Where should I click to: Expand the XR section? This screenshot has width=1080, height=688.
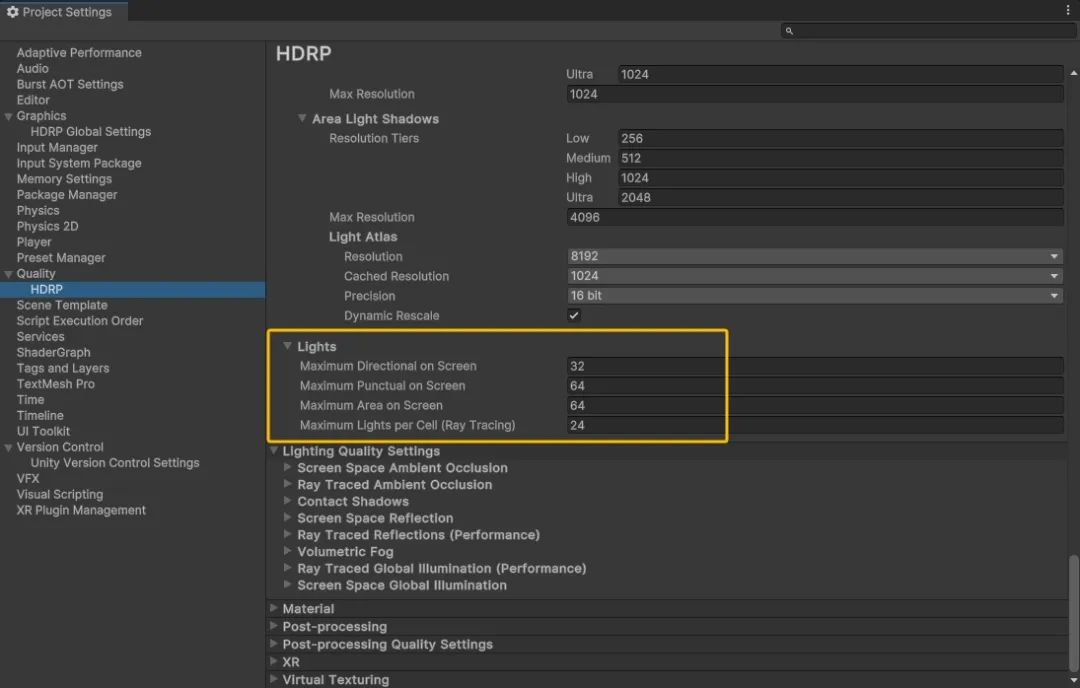(273, 662)
